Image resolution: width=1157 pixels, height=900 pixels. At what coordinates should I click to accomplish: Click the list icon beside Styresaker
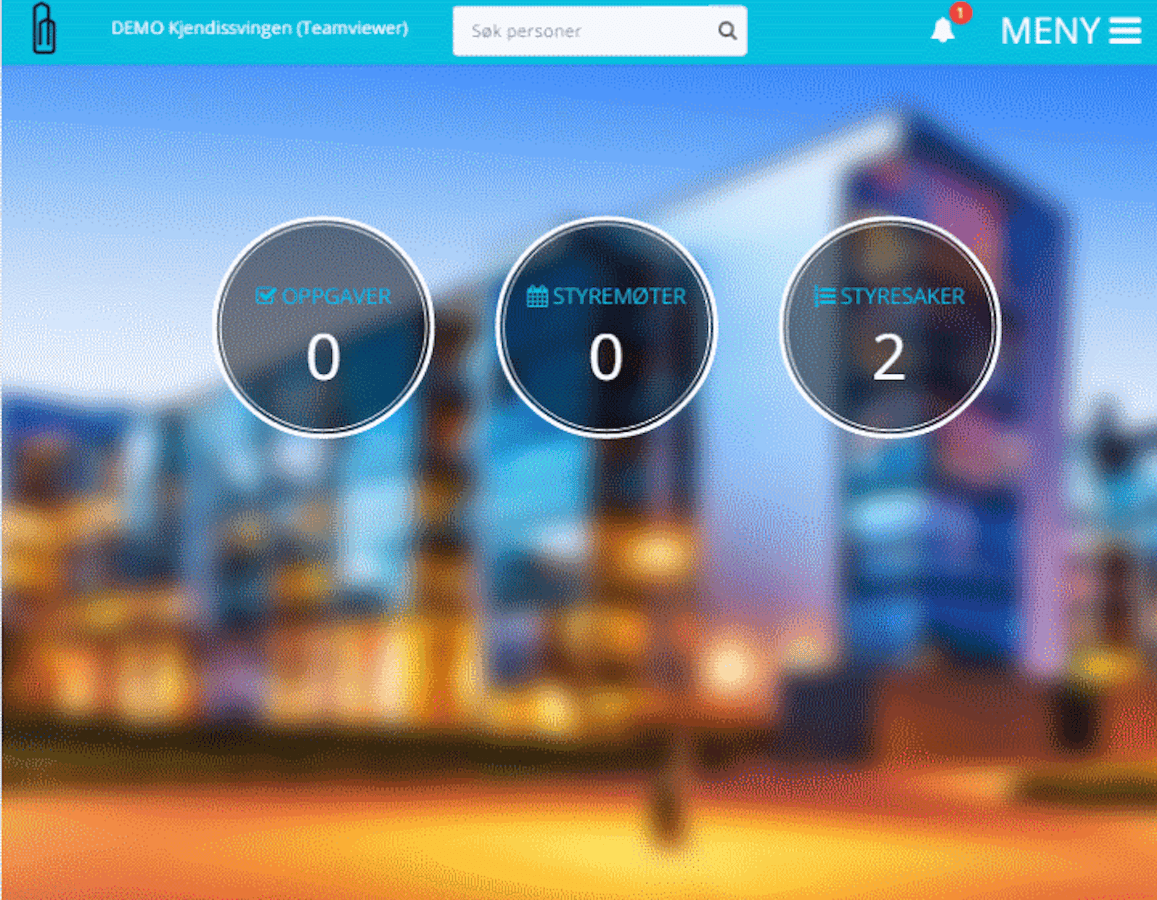824,297
